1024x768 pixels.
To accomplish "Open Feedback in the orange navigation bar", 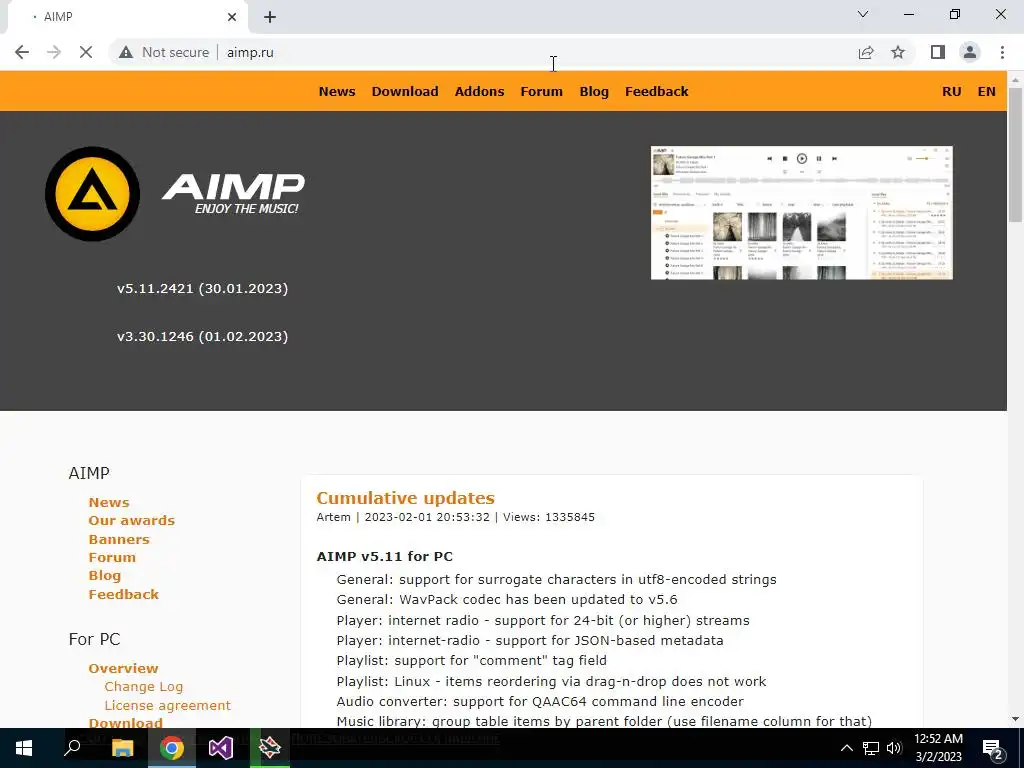I will pos(656,91).
